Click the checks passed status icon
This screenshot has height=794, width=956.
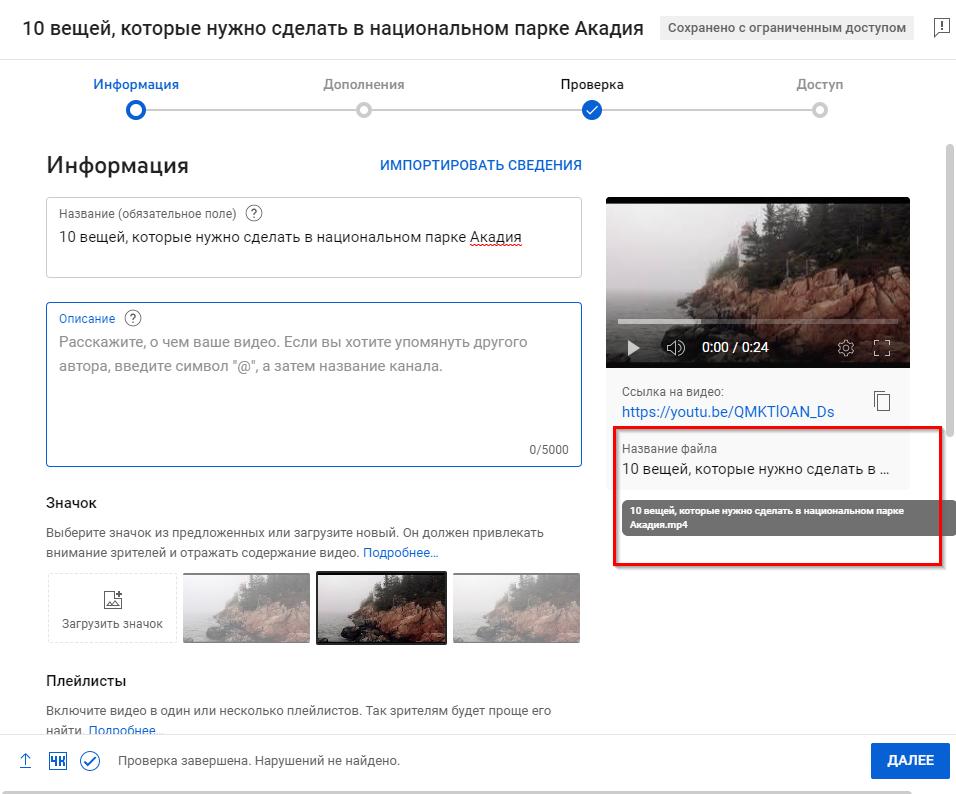(x=90, y=760)
